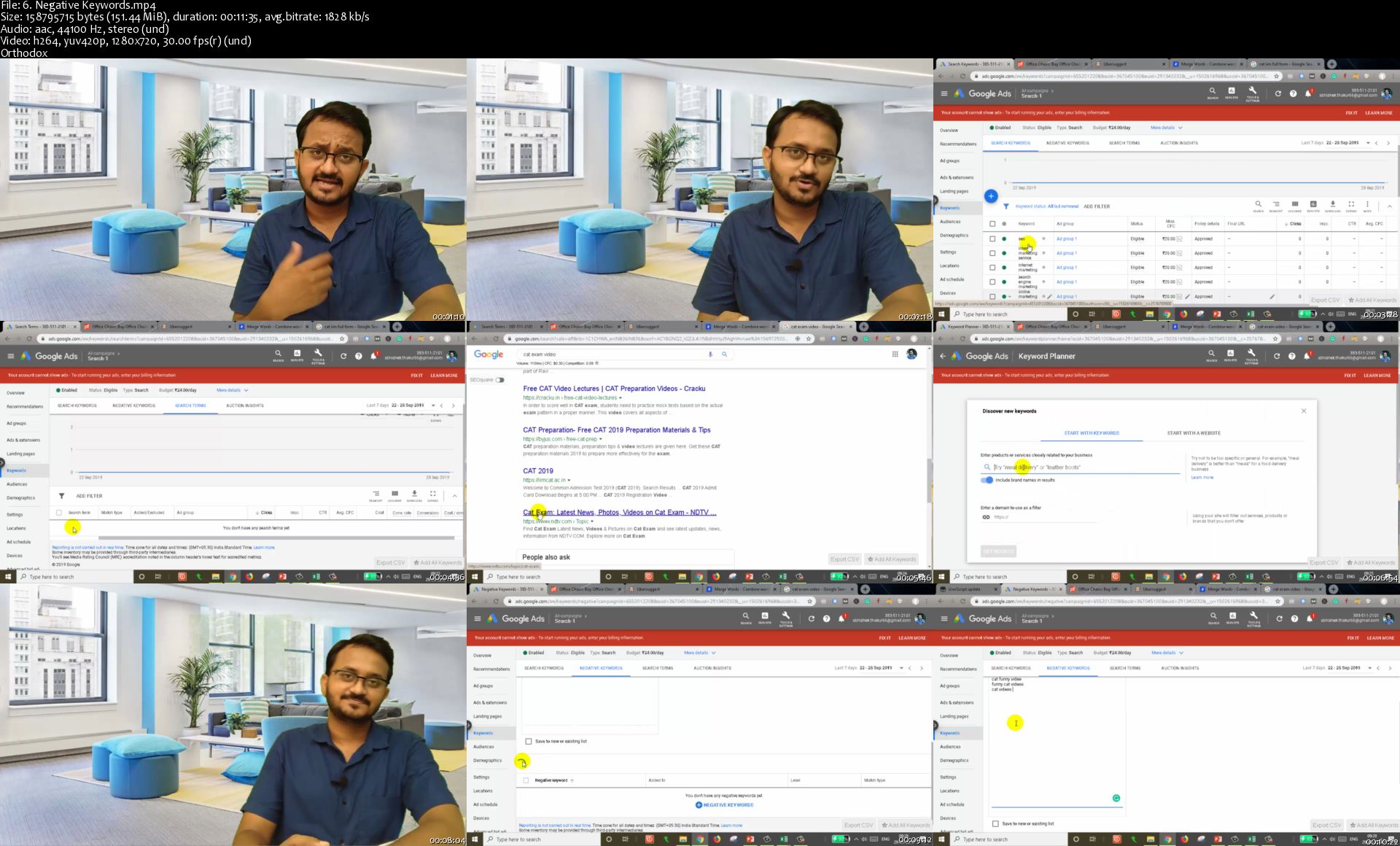Select Start With Keywords tab in Keyword Planner
The image size is (1400, 846).
pos(1092,433)
